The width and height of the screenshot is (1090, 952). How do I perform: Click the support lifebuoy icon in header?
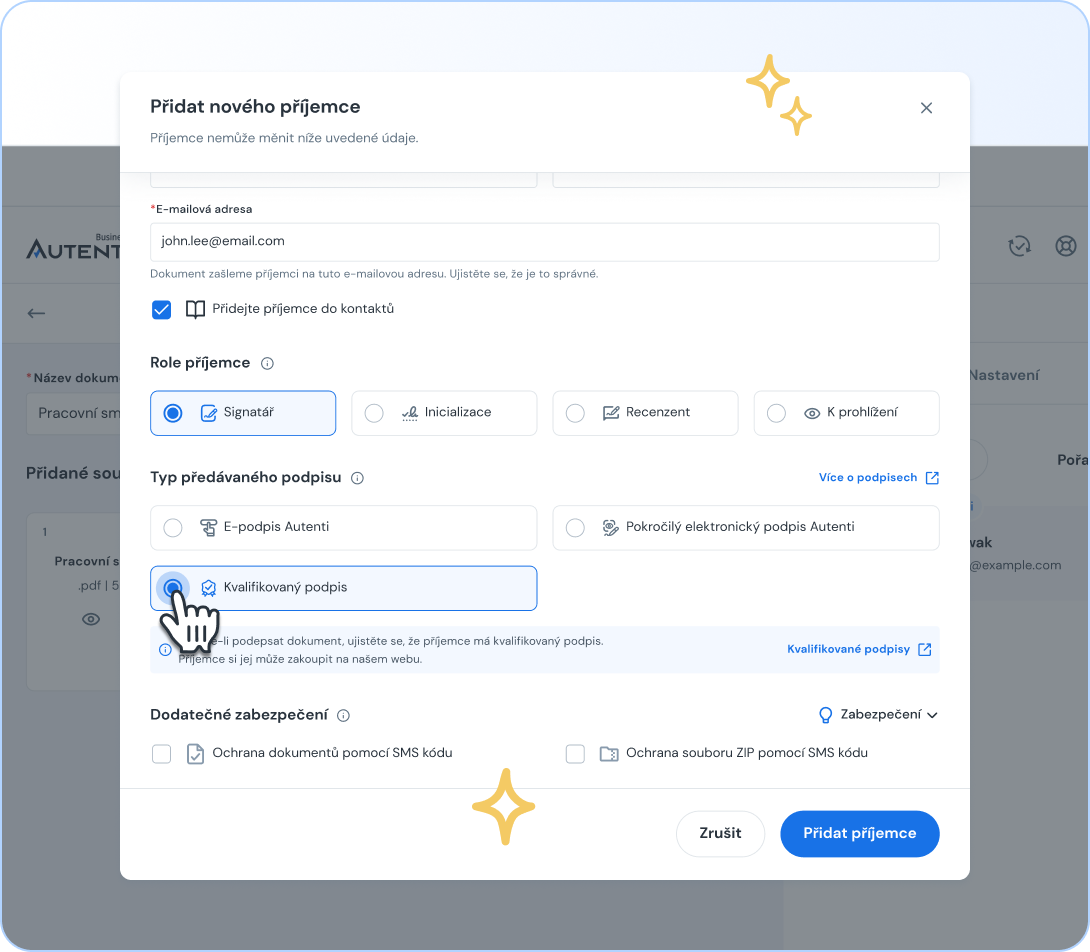(1066, 245)
